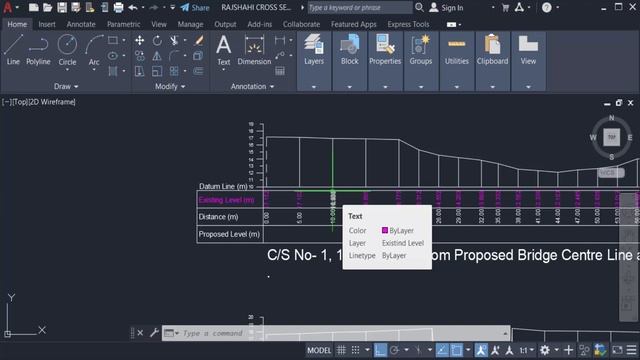This screenshot has width=640, height=360.
Task: Expand the Layers panel arrow
Action: point(314,87)
